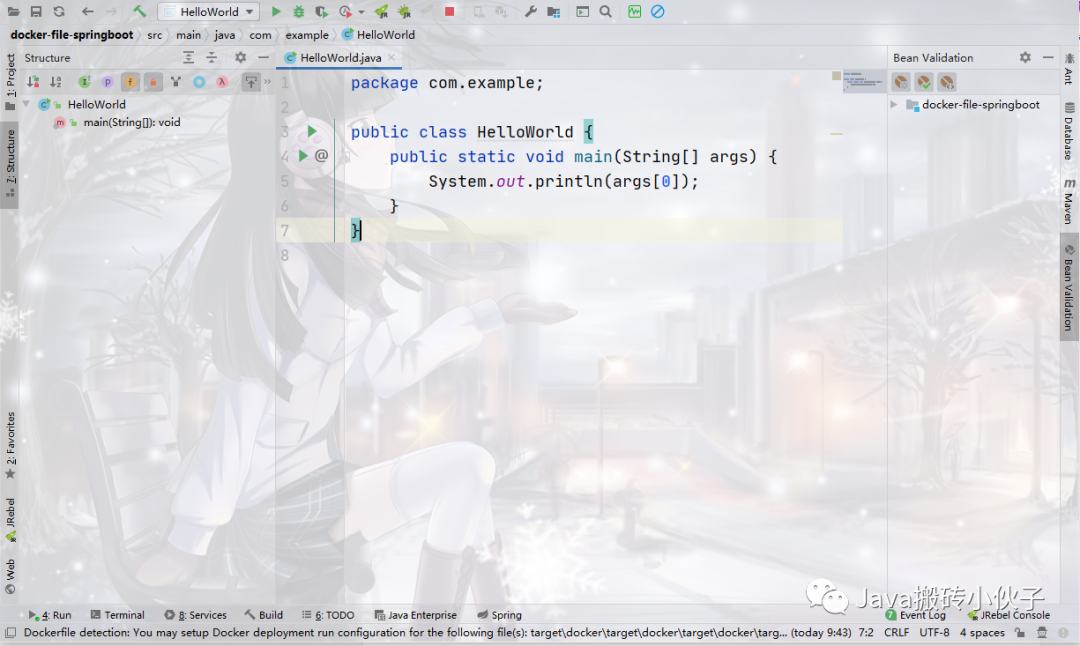Toggle Show Anonymous Classes blue circle icon
This screenshot has height=646, width=1080.
(199, 82)
